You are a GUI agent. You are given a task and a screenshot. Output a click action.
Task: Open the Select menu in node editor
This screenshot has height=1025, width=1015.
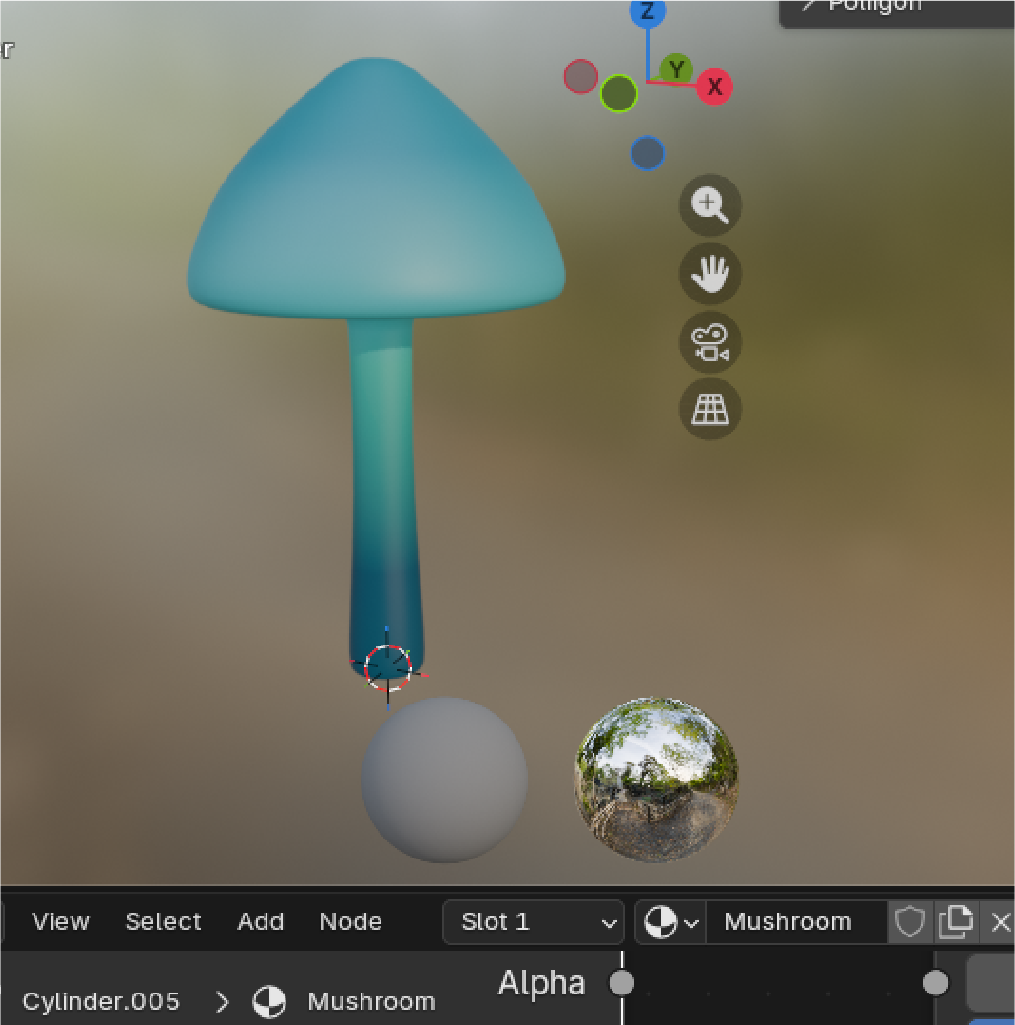click(163, 921)
